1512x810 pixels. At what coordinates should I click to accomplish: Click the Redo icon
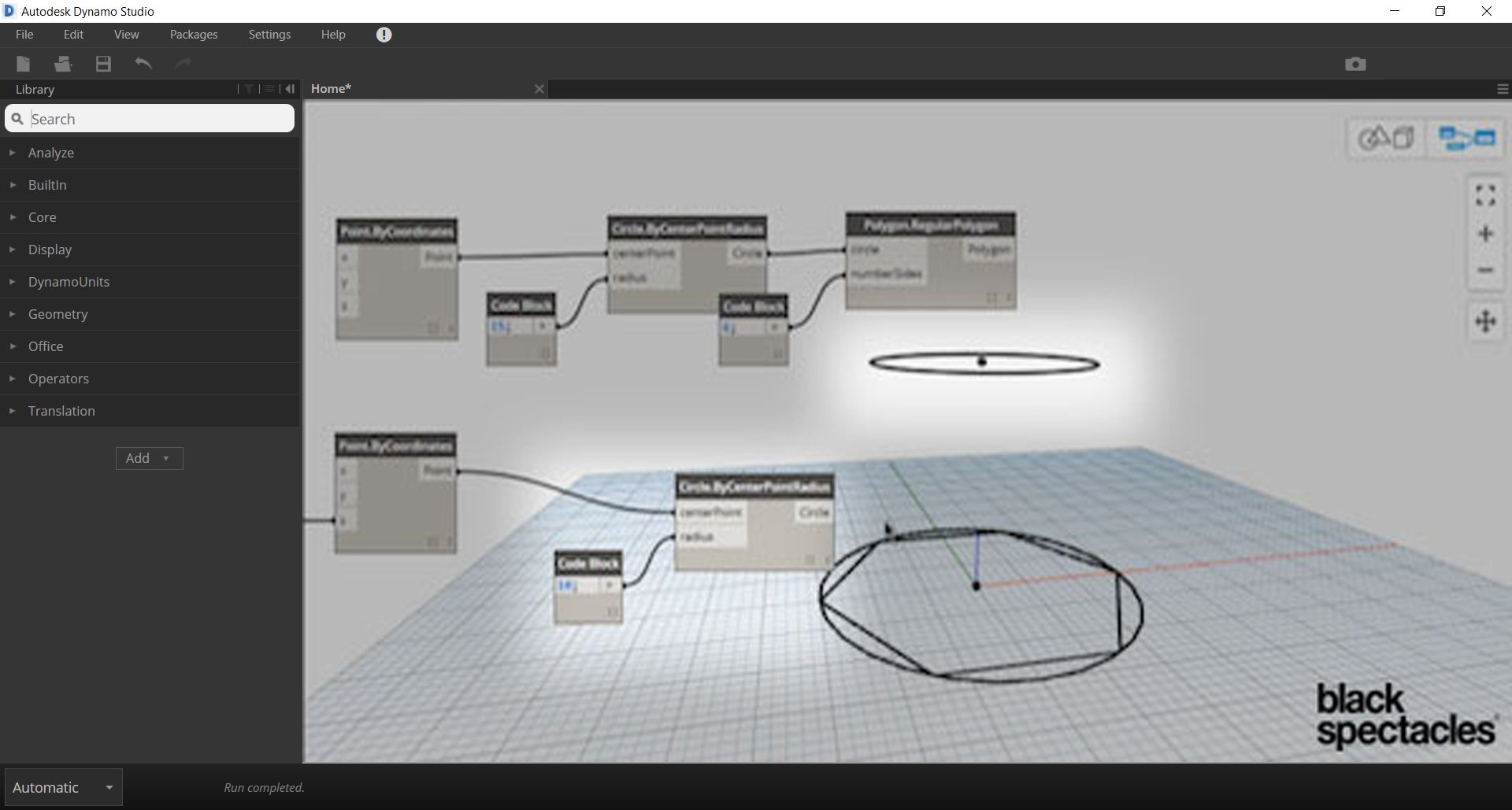click(x=183, y=64)
